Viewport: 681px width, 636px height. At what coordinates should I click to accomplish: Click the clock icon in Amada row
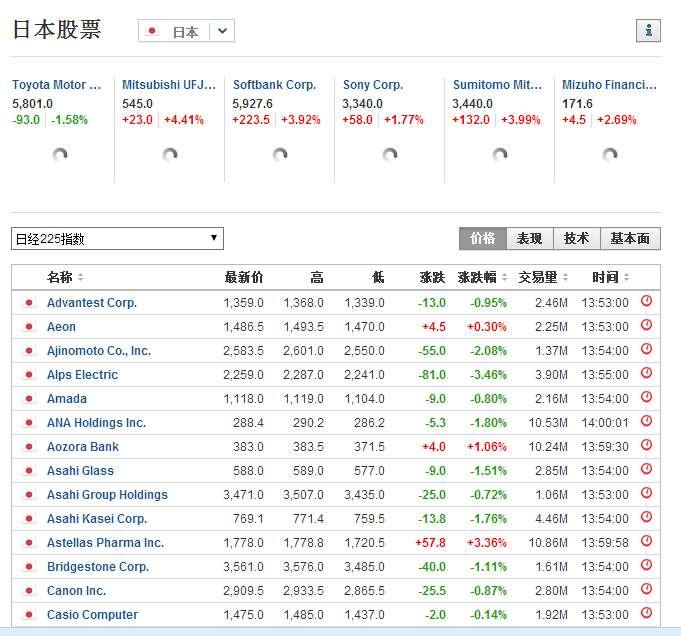tap(646, 397)
